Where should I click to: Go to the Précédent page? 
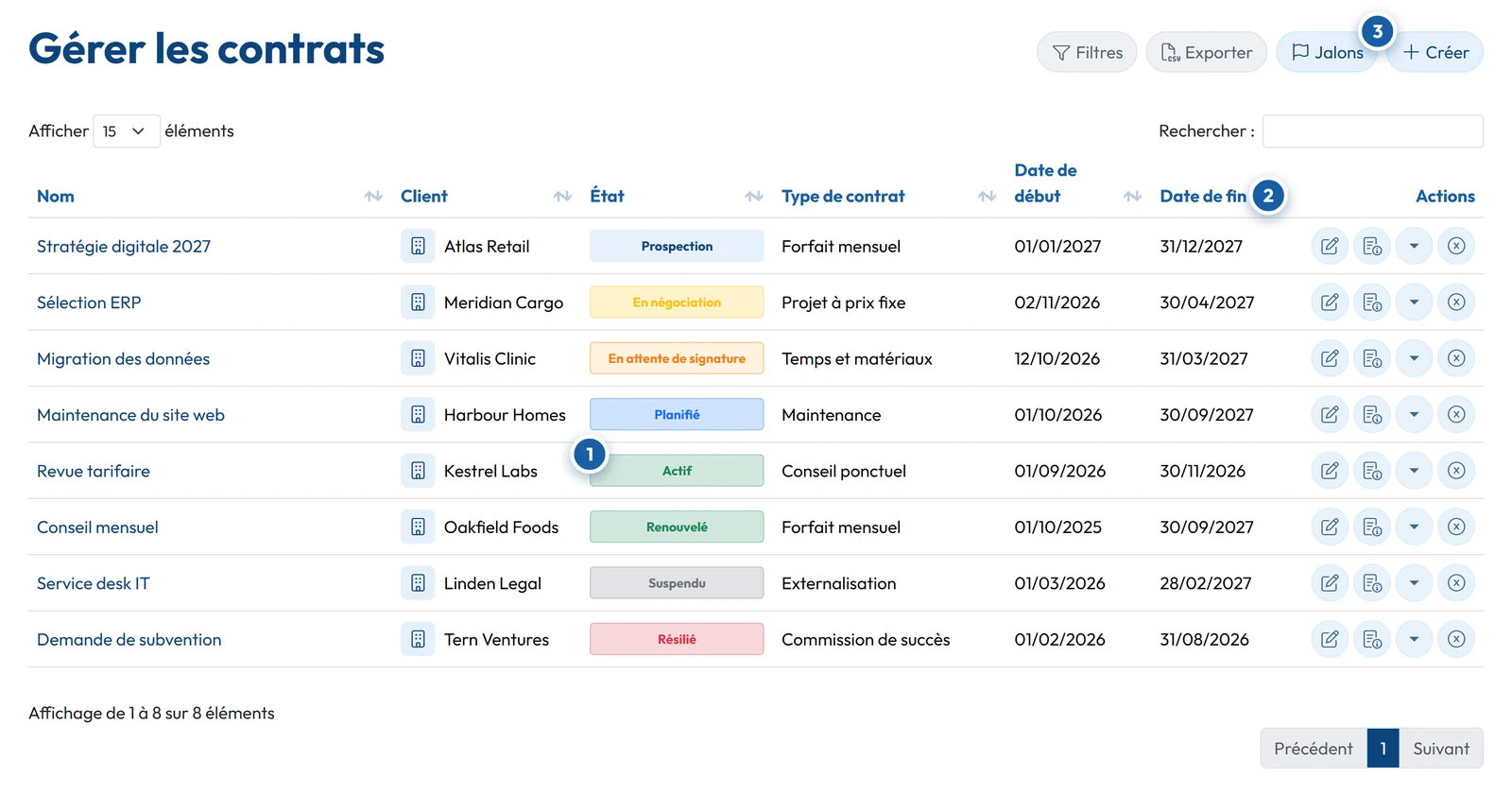1313,749
